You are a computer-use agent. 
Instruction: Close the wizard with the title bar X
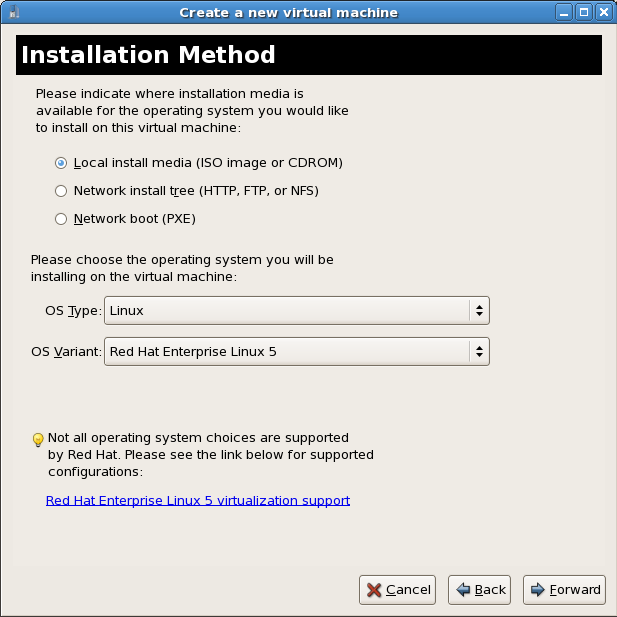point(604,13)
